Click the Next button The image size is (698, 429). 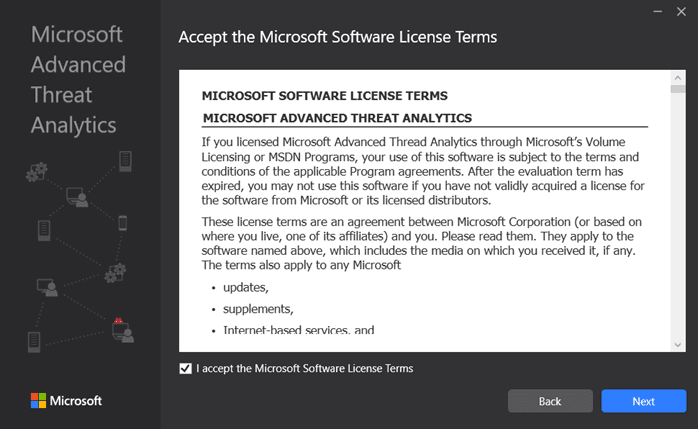644,401
